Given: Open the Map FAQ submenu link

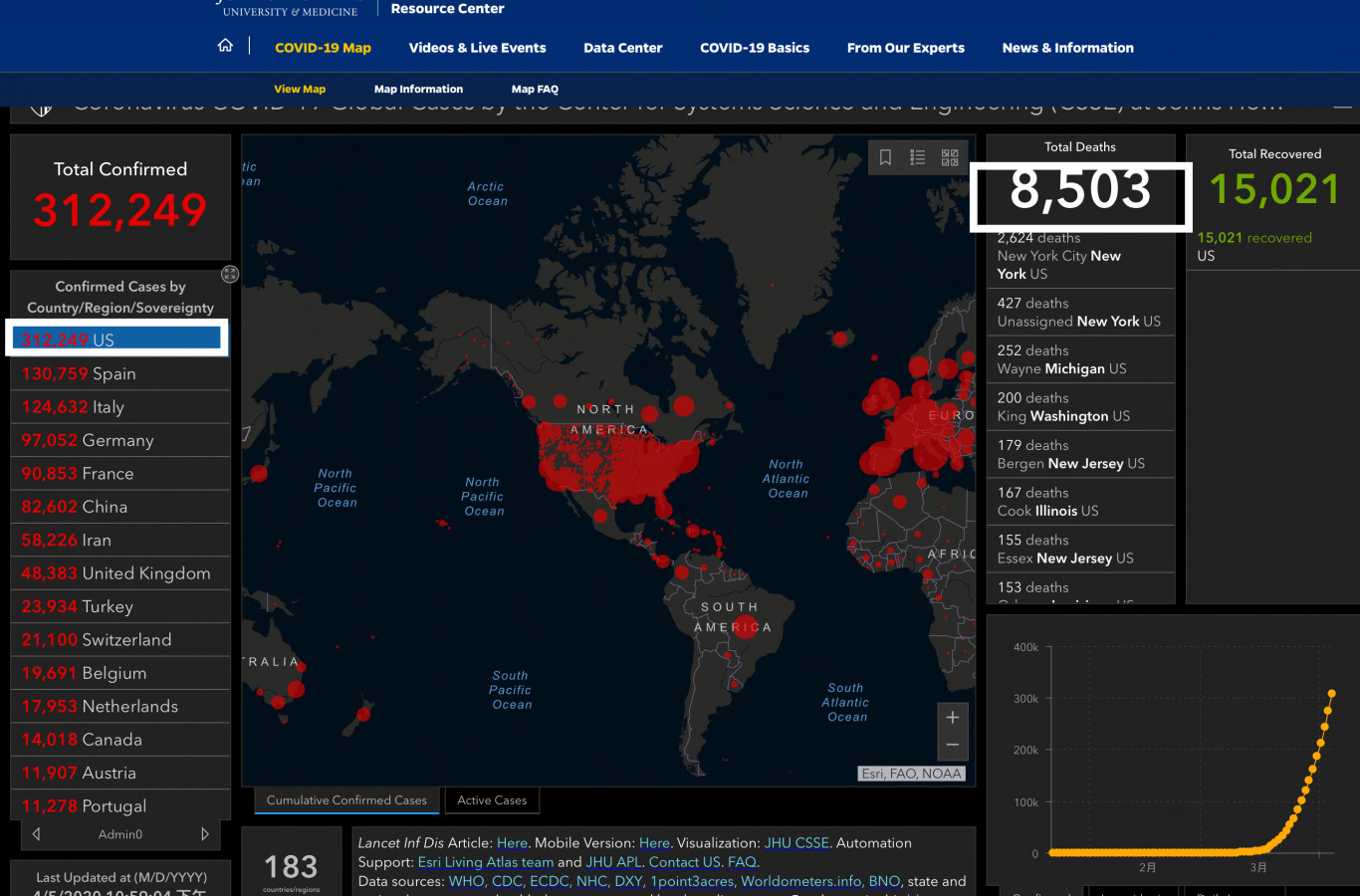Looking at the screenshot, I should 535,90.
